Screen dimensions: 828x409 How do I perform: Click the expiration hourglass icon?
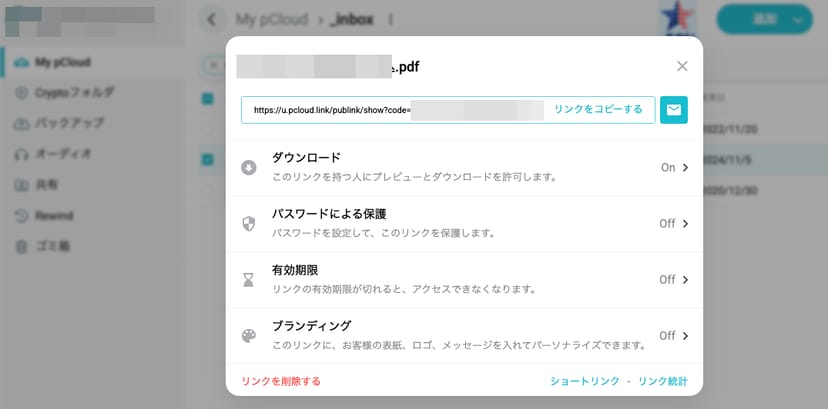(x=249, y=280)
